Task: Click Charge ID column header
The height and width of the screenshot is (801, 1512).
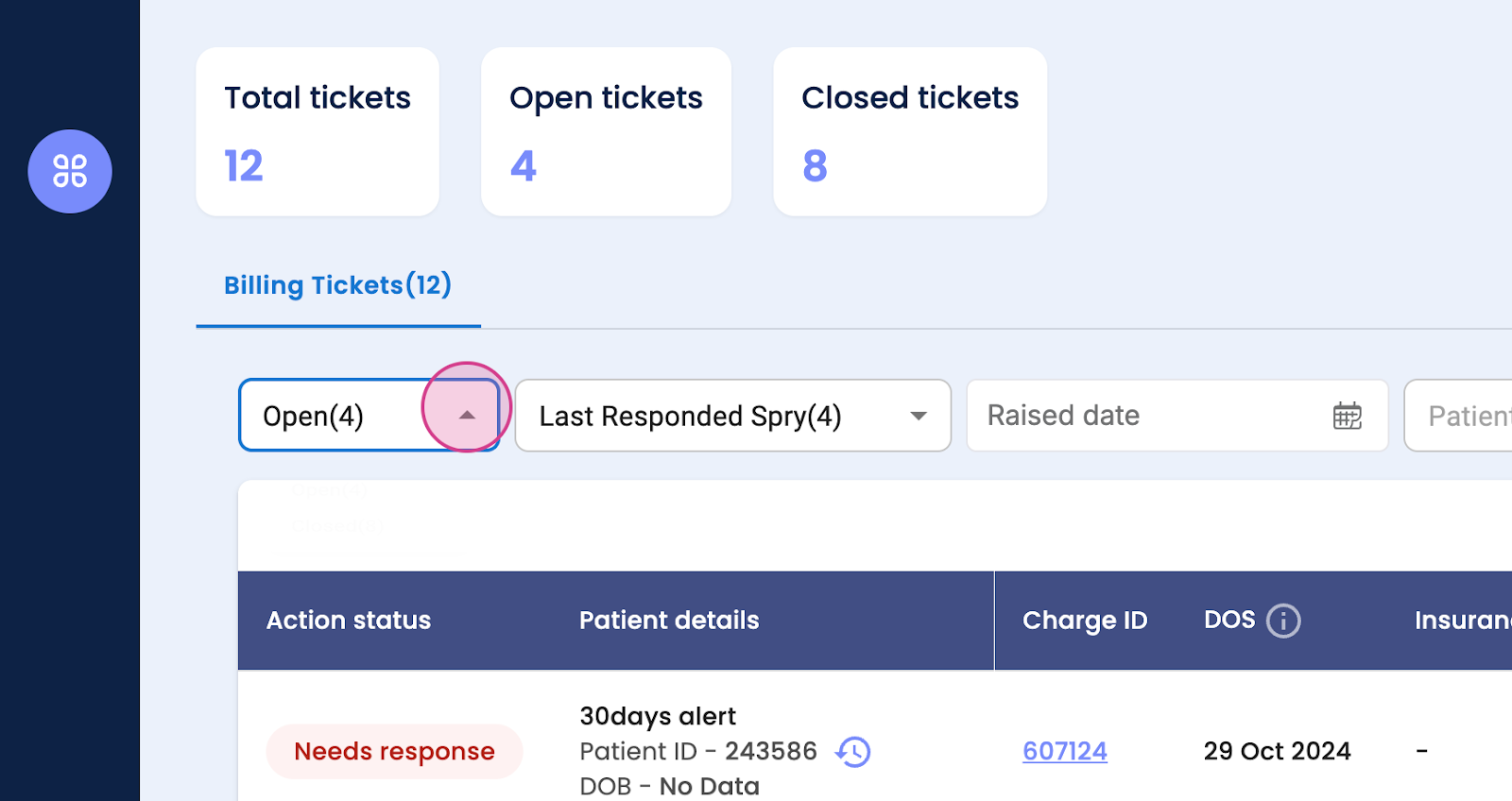Action: coord(1084,621)
